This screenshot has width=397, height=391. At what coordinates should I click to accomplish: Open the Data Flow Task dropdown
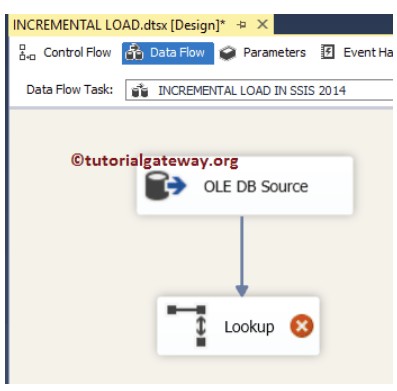[x=259, y=90]
